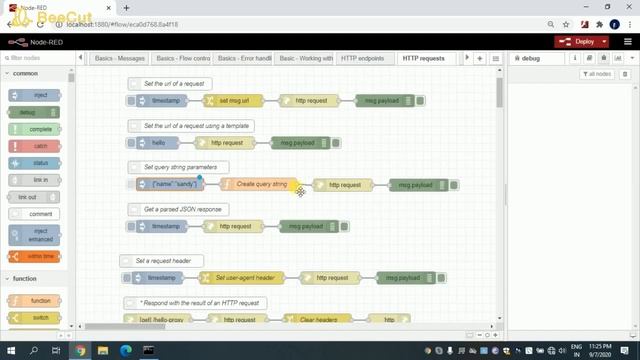The image size is (640, 360).
Task: Choose the status node in the palette
Action: tap(34, 163)
